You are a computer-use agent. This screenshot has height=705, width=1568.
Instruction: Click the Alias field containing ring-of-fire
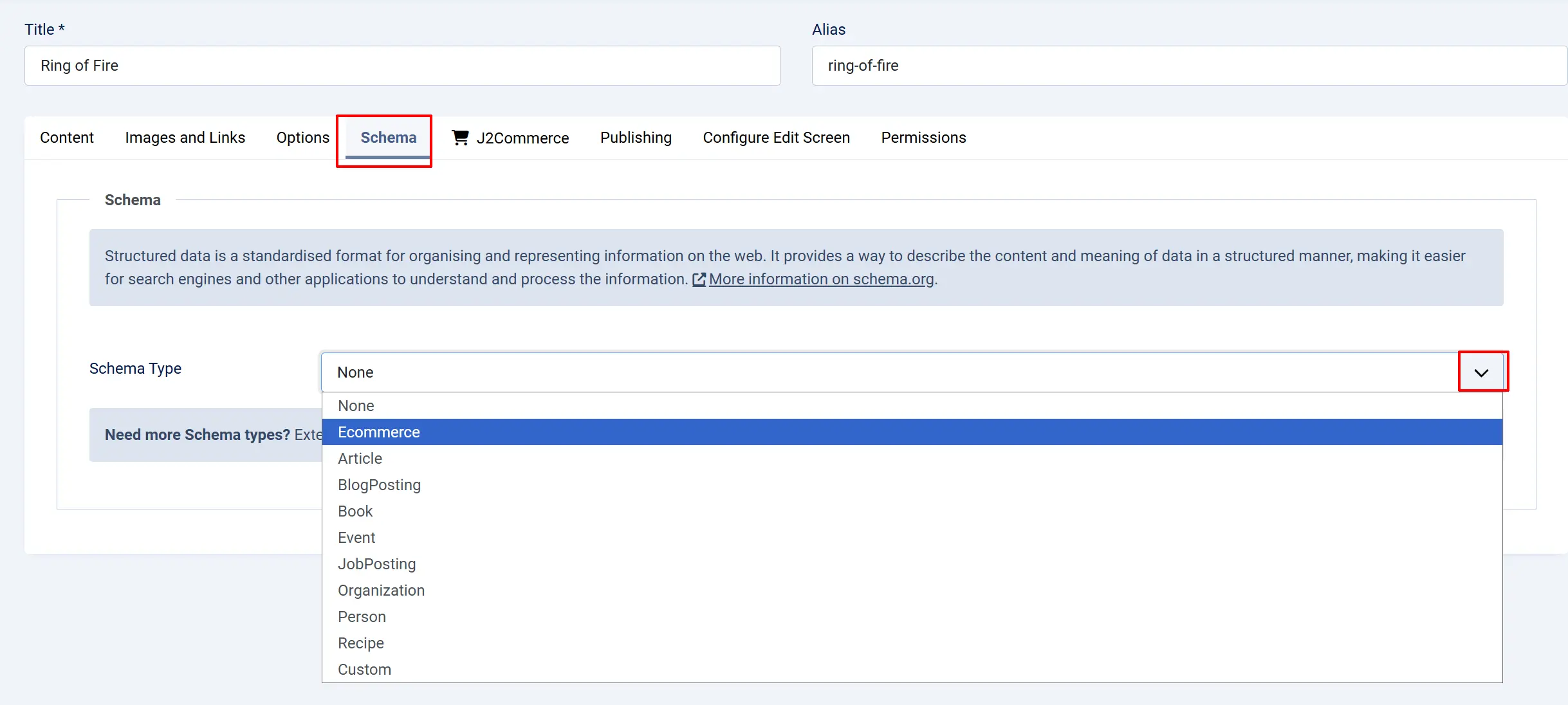pyautogui.click(x=1189, y=66)
